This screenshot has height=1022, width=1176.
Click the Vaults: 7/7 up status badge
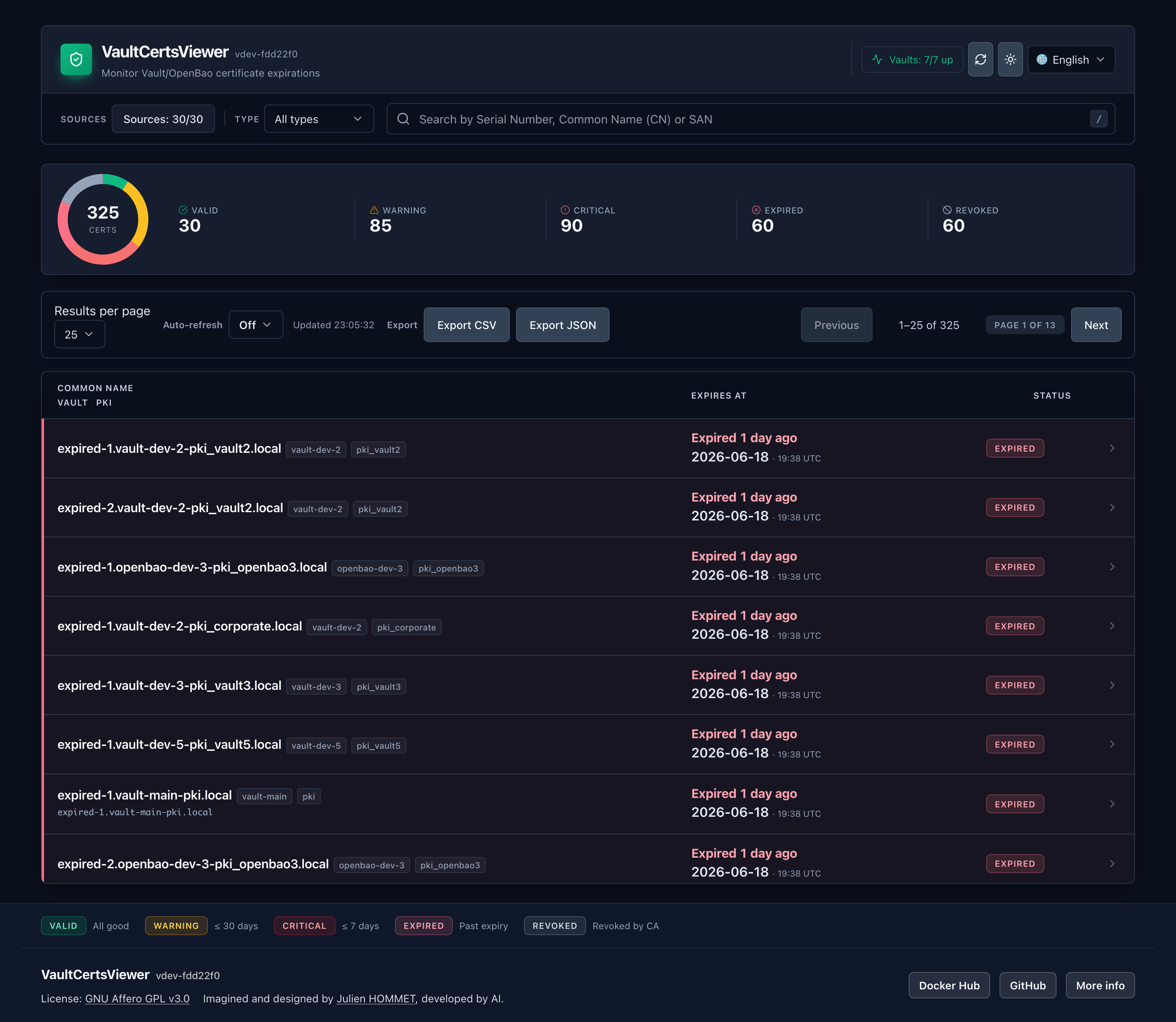click(x=912, y=59)
